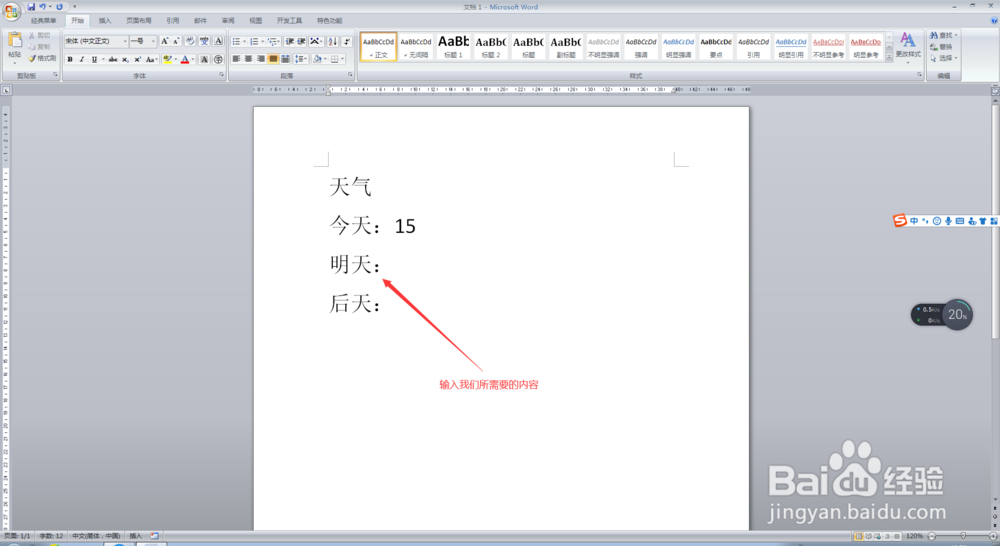Click the 字数: 12 word count in the status bar
This screenshot has height=546, width=1000.
pos(51,536)
